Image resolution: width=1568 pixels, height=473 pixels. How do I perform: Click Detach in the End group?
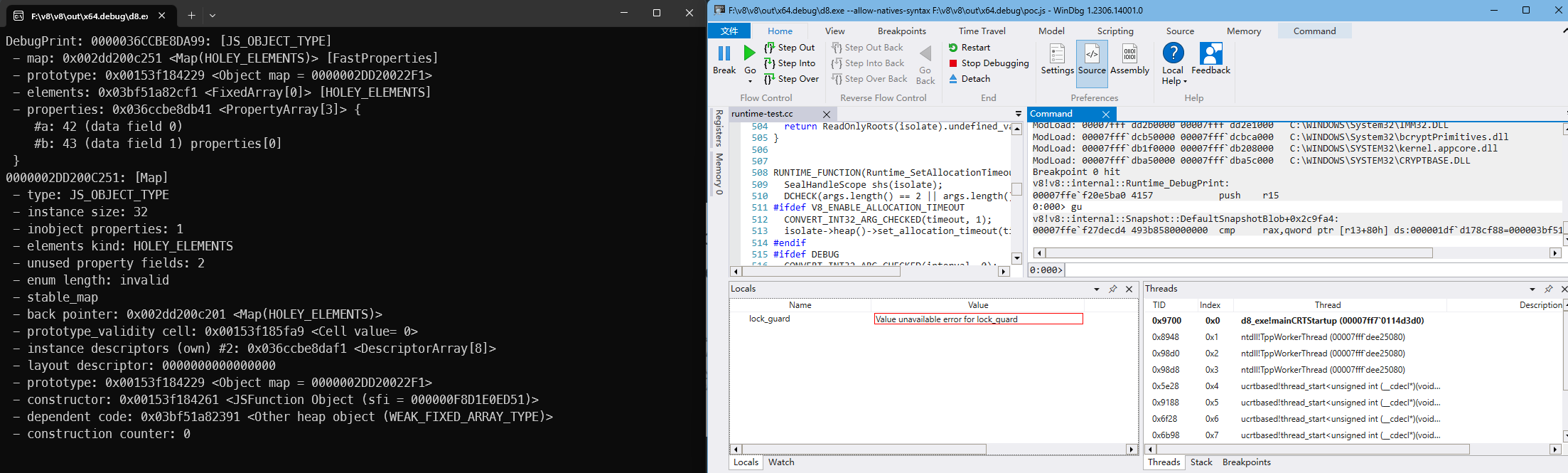pyautogui.click(x=975, y=79)
